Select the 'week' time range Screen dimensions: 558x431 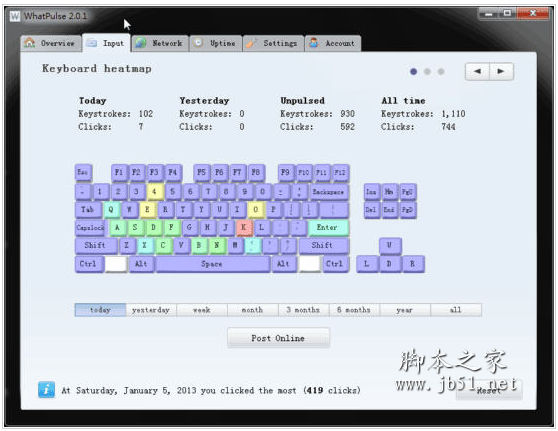pos(202,310)
